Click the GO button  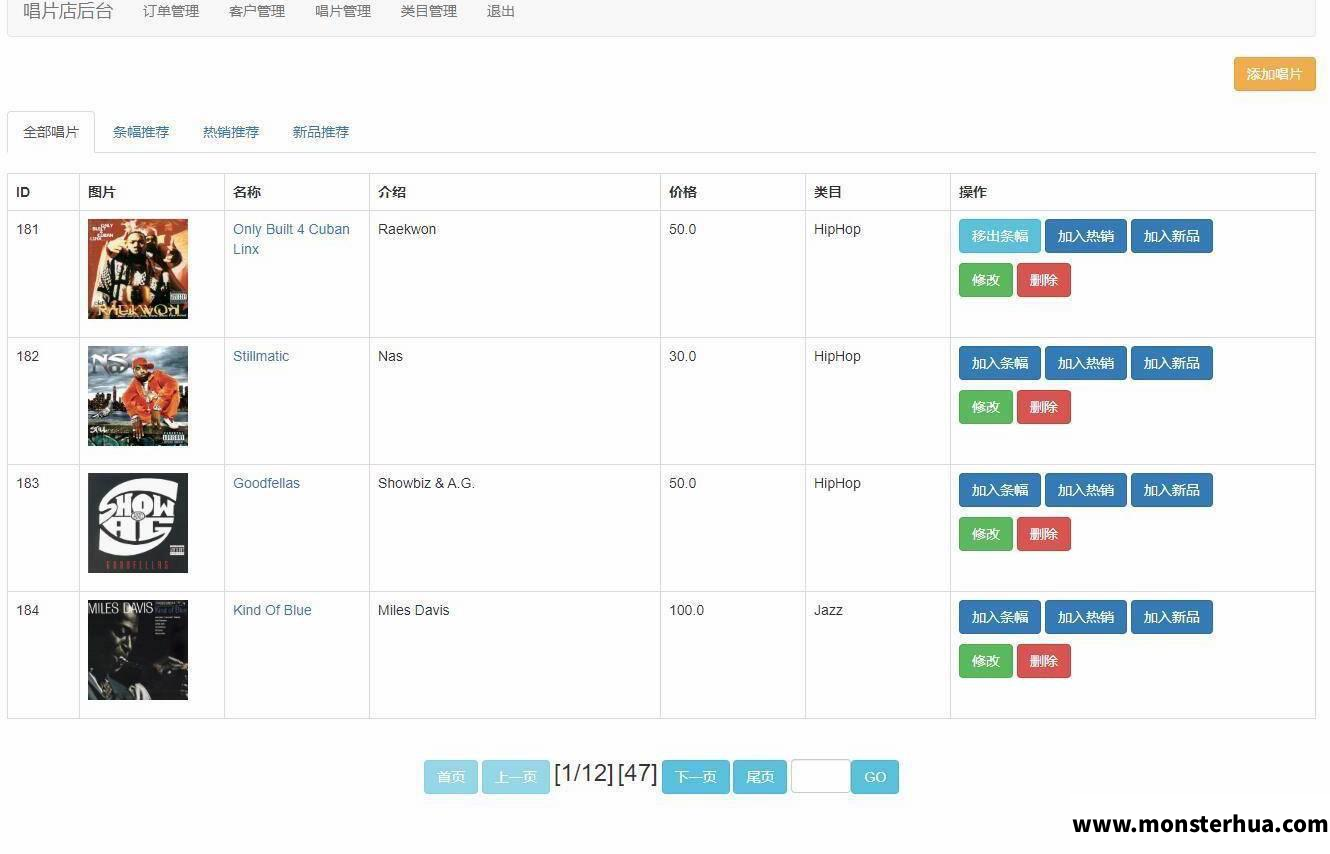(875, 777)
